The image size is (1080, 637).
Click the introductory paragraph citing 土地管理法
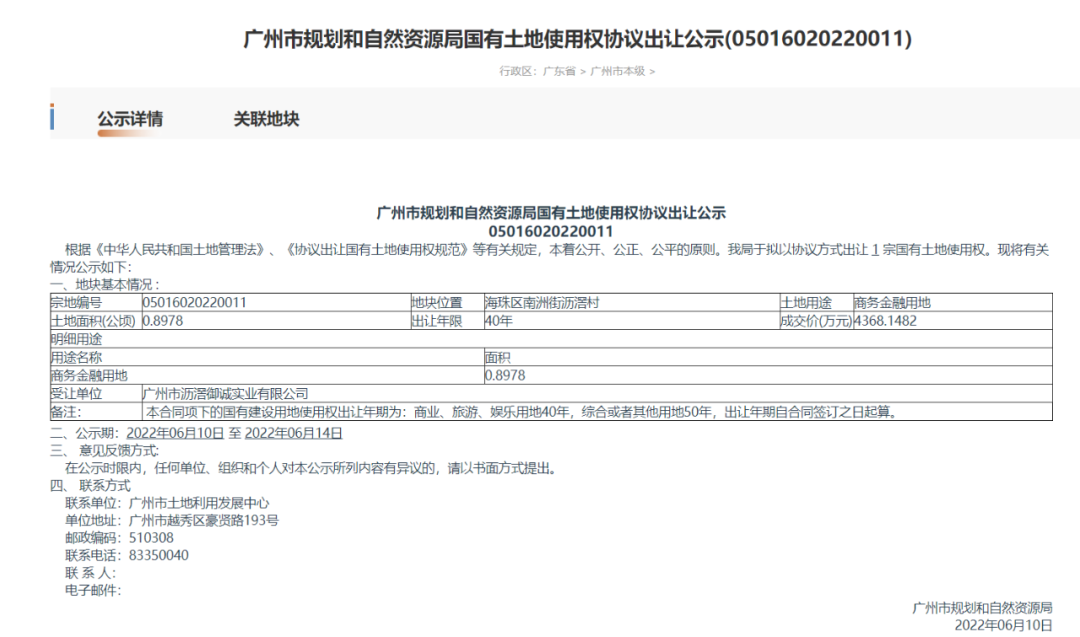point(550,258)
